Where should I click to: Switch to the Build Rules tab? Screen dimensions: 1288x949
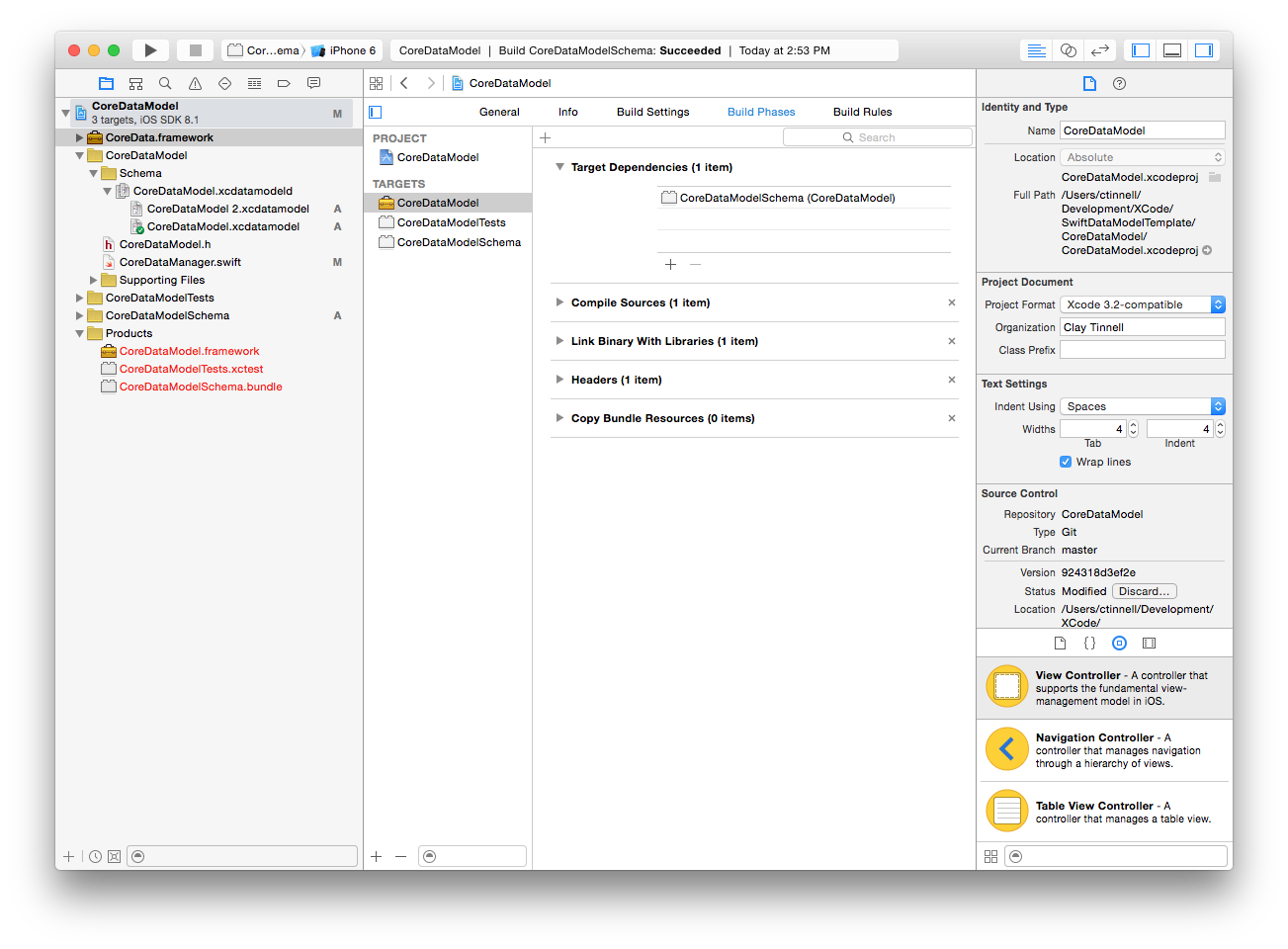coord(863,113)
